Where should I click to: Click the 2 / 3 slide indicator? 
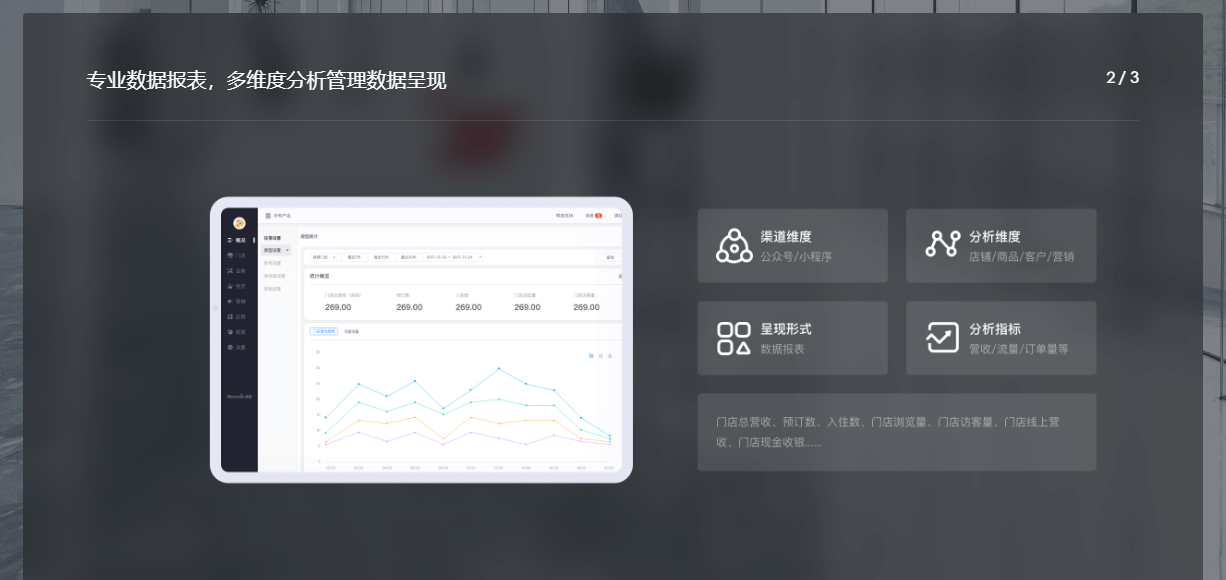tap(1122, 78)
